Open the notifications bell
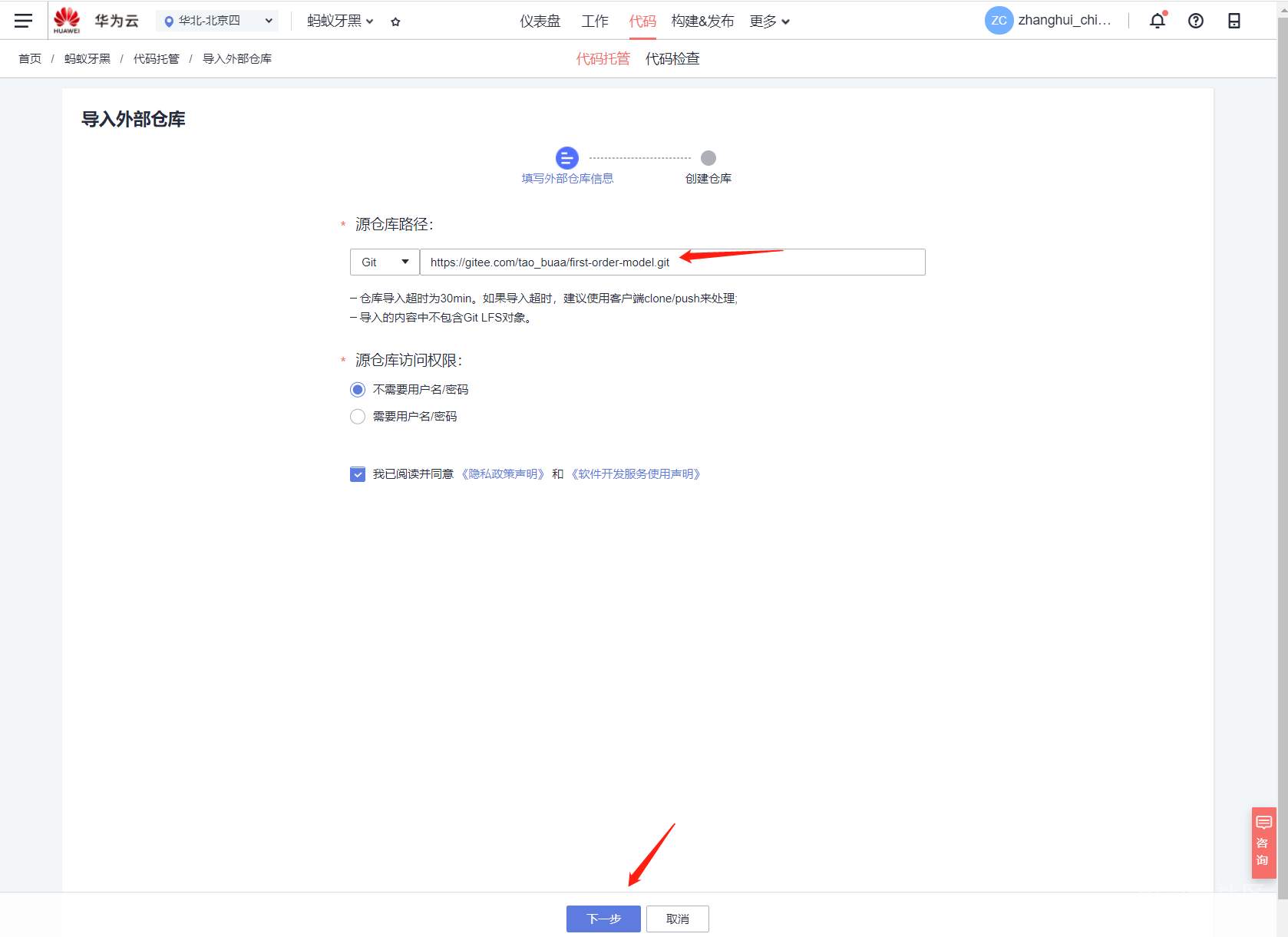The image size is (1288, 937). click(x=1158, y=20)
